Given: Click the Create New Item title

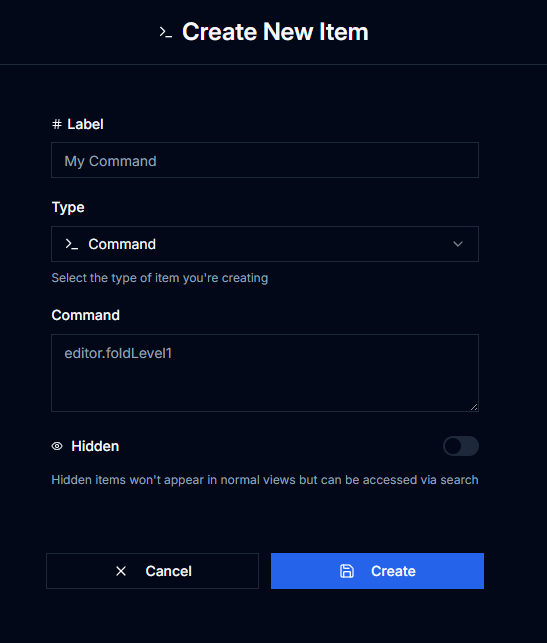Looking at the screenshot, I should (275, 32).
